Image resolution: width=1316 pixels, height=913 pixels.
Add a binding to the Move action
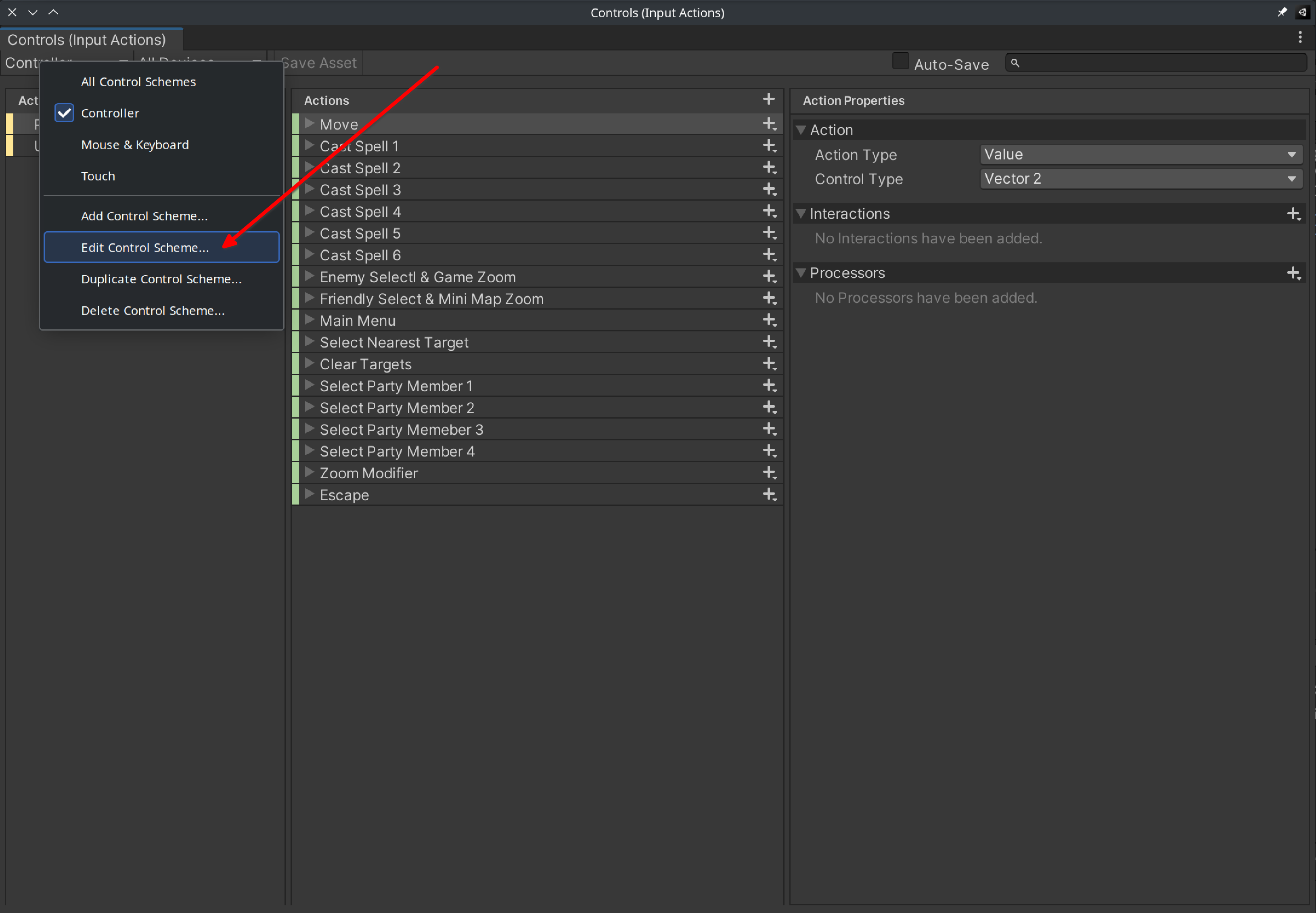tap(769, 124)
